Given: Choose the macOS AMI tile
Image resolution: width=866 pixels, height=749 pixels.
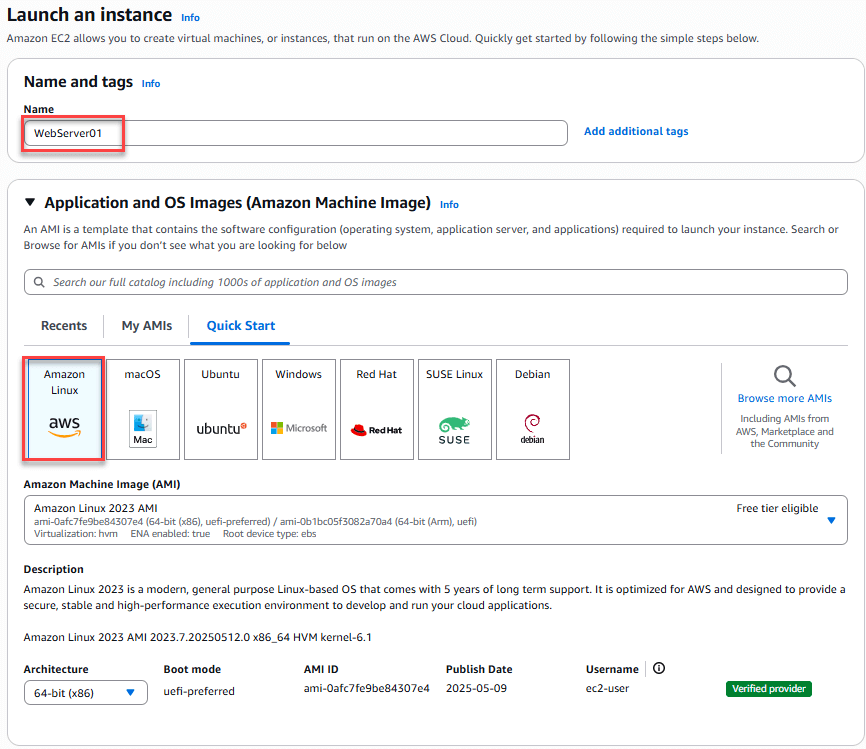Looking at the screenshot, I should (142, 408).
